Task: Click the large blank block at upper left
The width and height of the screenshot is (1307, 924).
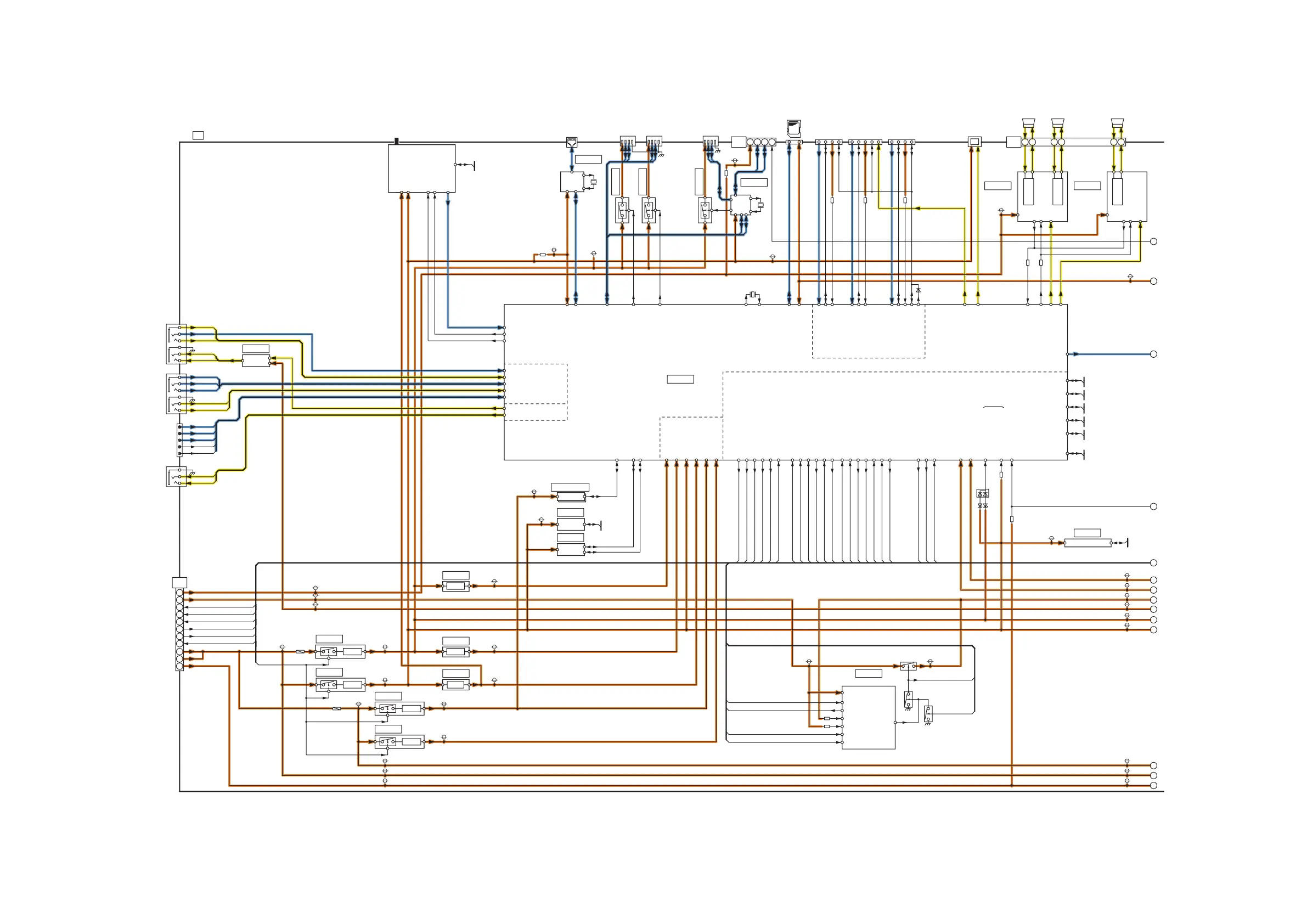Action: click(x=421, y=168)
